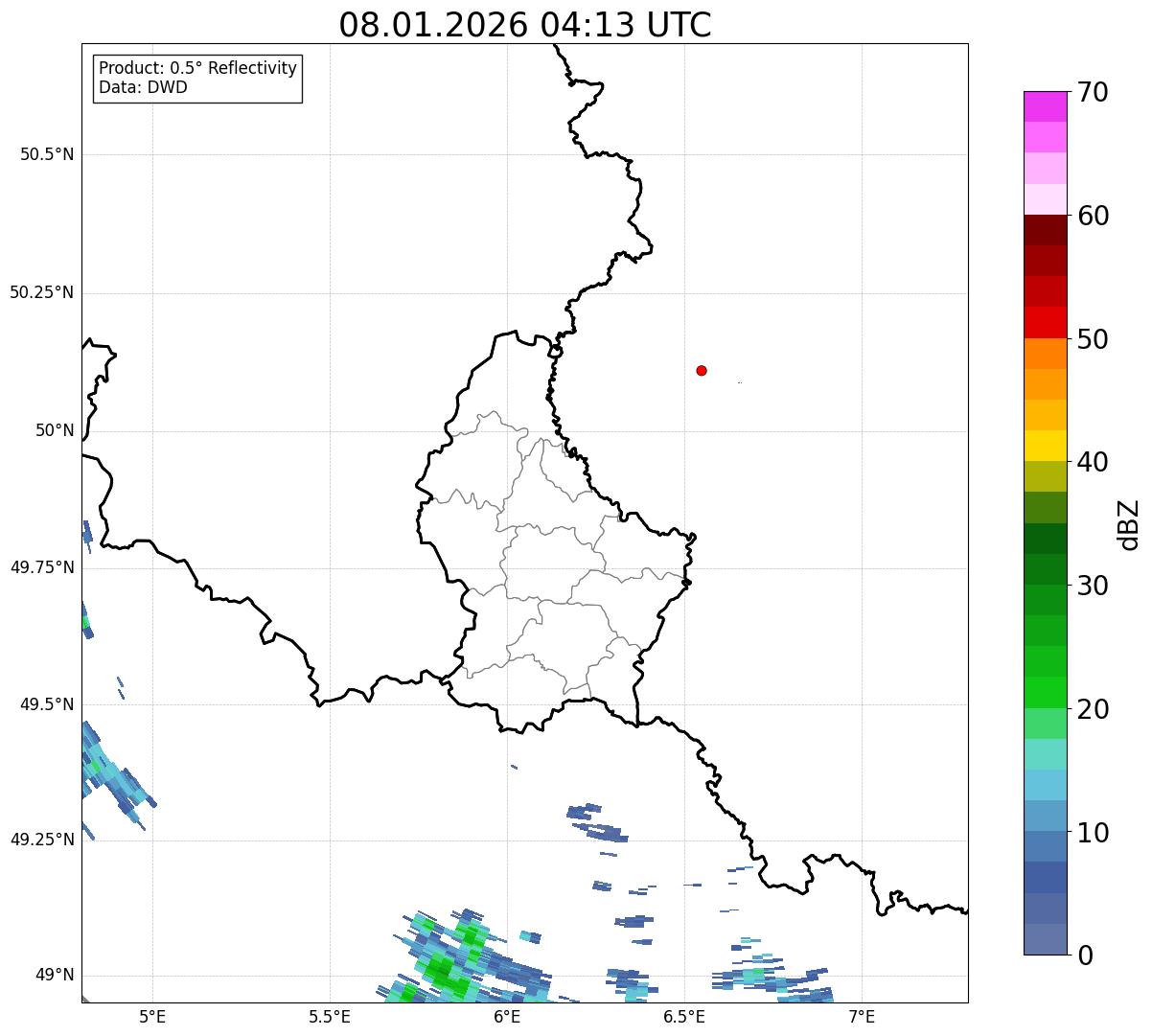Viewport: 1152px width, 1036px height.
Task: Click the longitude label 6°E
Action: coord(507,1016)
